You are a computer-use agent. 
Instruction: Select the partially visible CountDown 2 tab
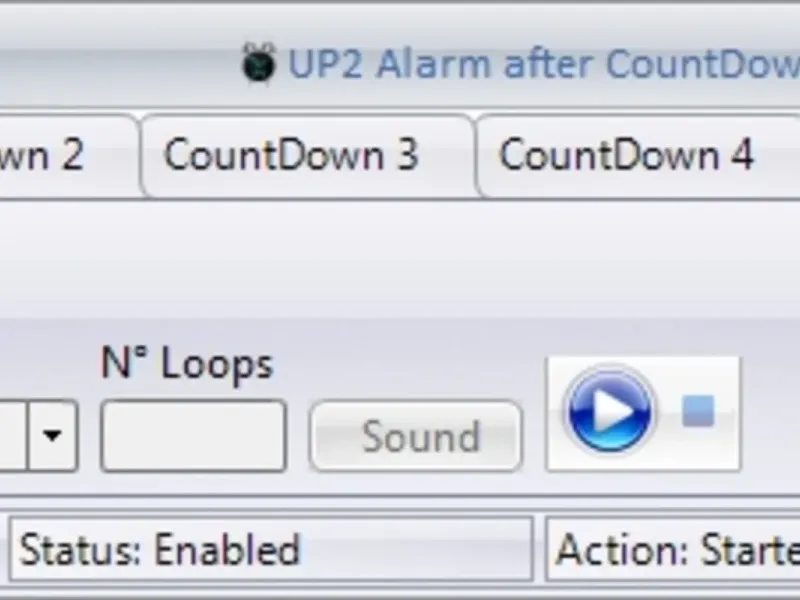click(x=68, y=156)
